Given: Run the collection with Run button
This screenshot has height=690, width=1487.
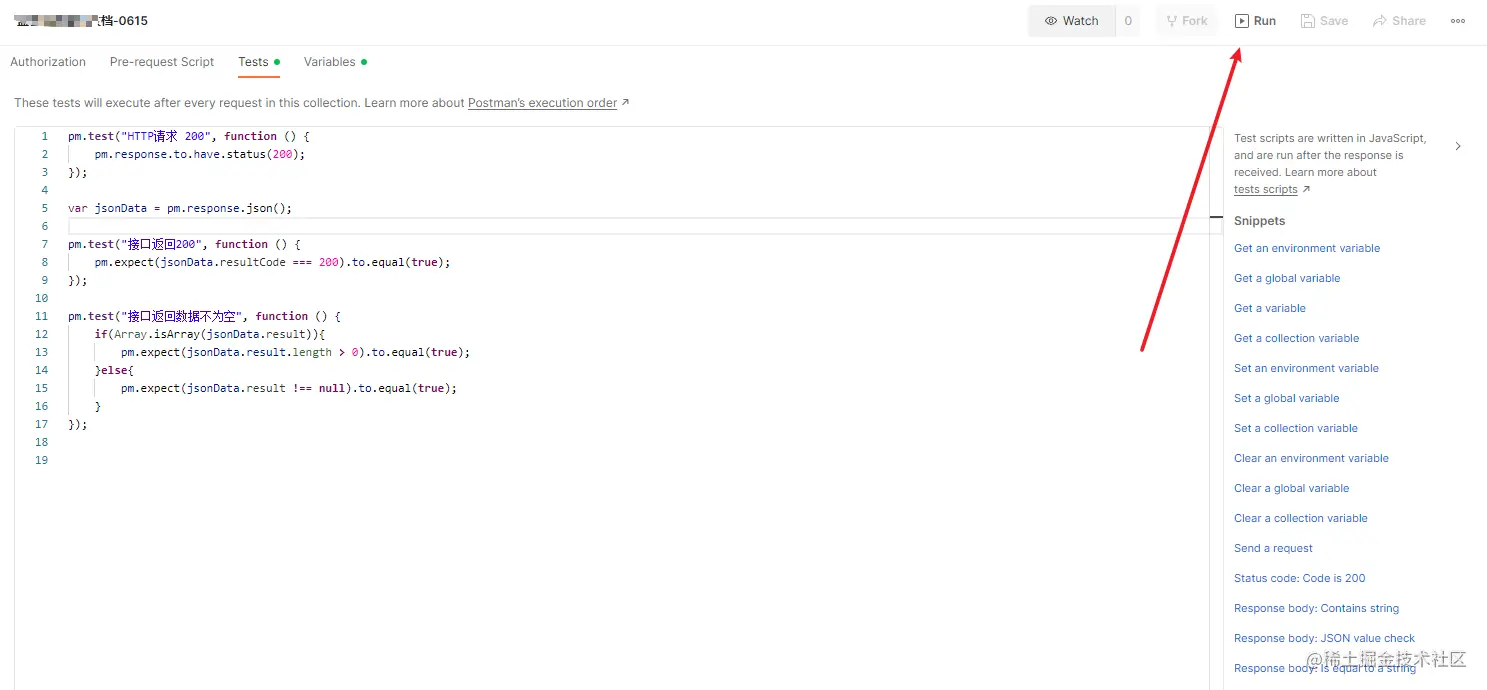Looking at the screenshot, I should [x=1256, y=21].
